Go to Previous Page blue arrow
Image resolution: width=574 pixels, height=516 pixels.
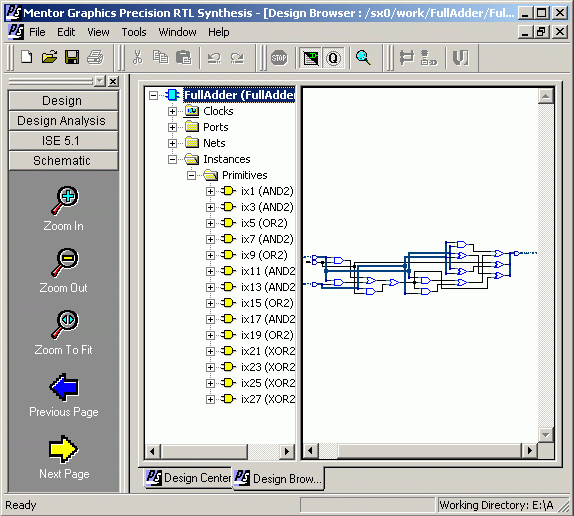(64, 387)
